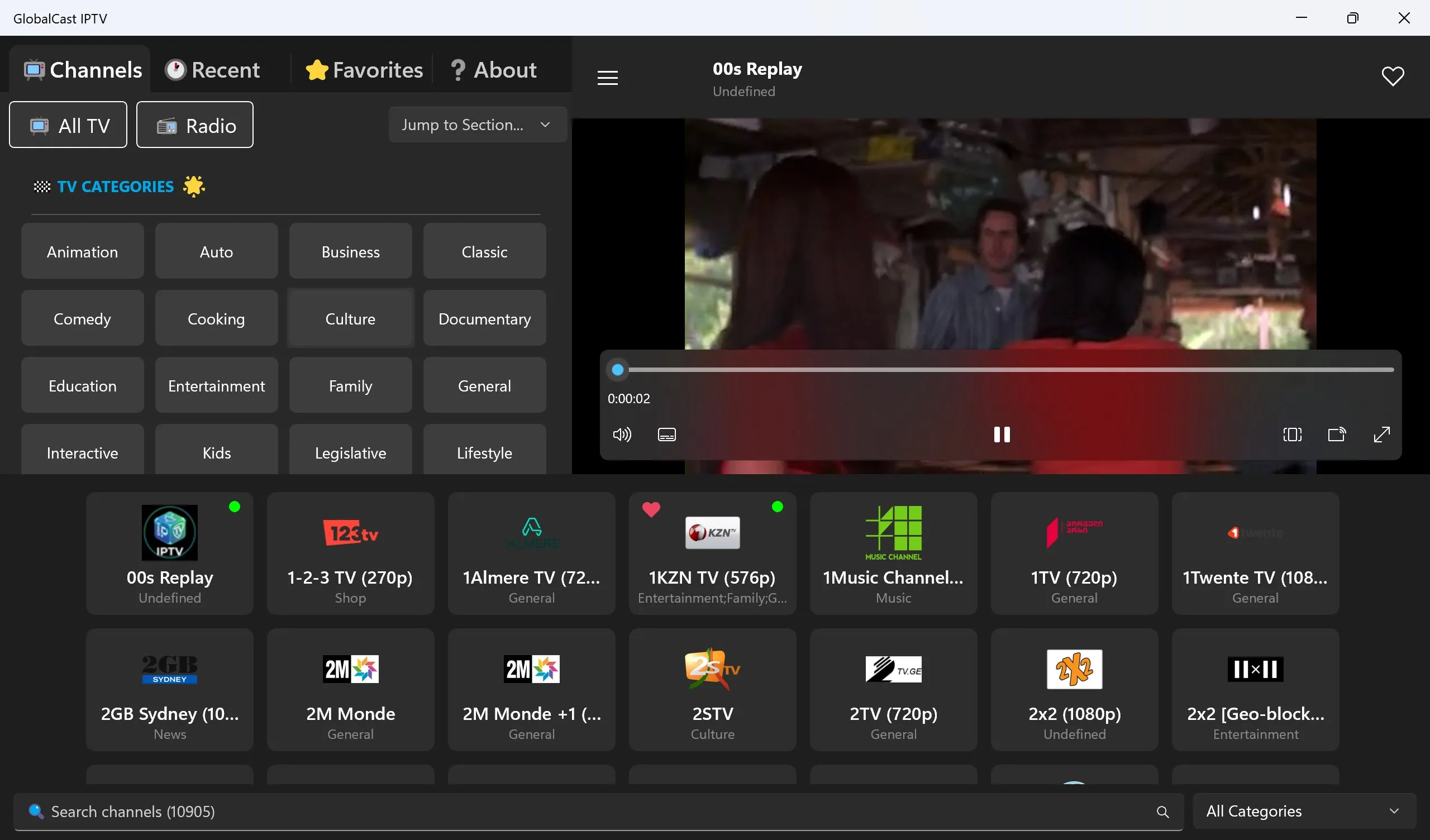Play the 2GB Sydney news channel
1430x840 pixels.
[170, 690]
